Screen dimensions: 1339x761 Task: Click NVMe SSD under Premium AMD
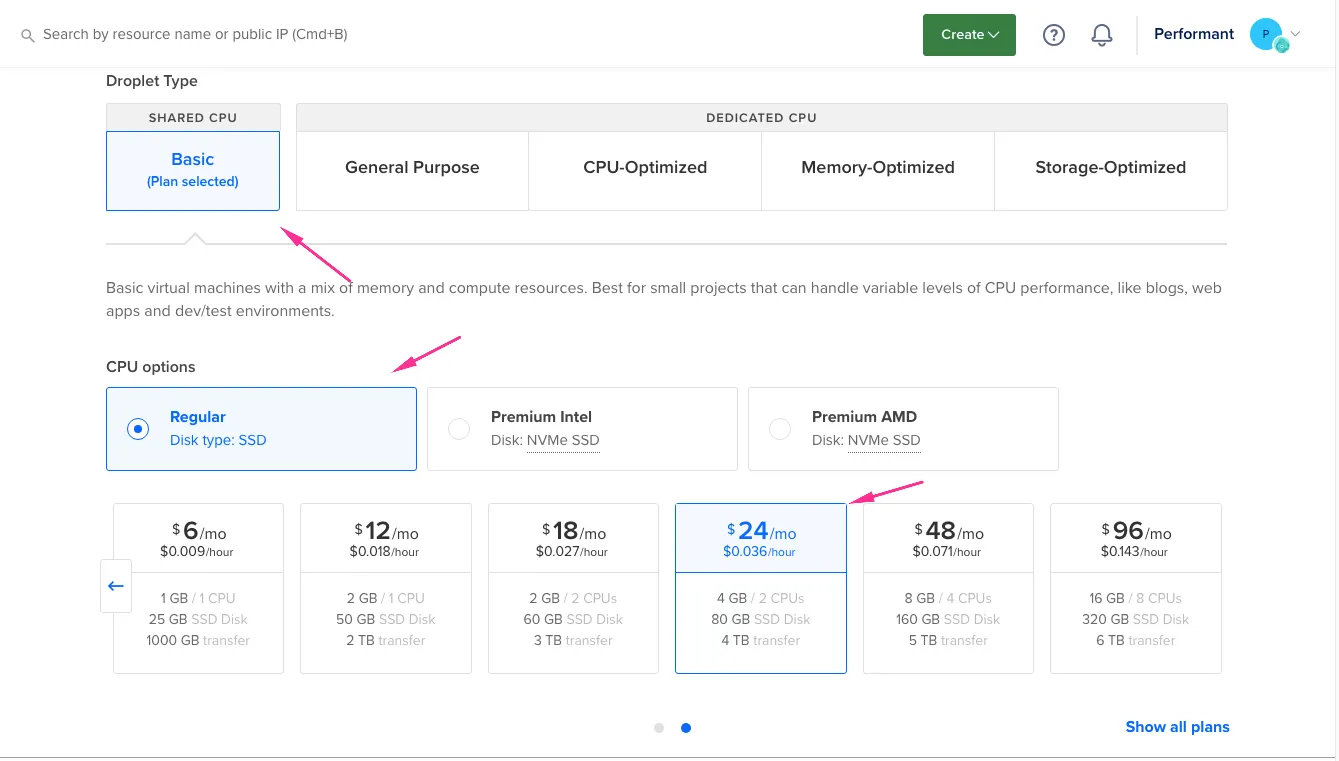tap(884, 440)
